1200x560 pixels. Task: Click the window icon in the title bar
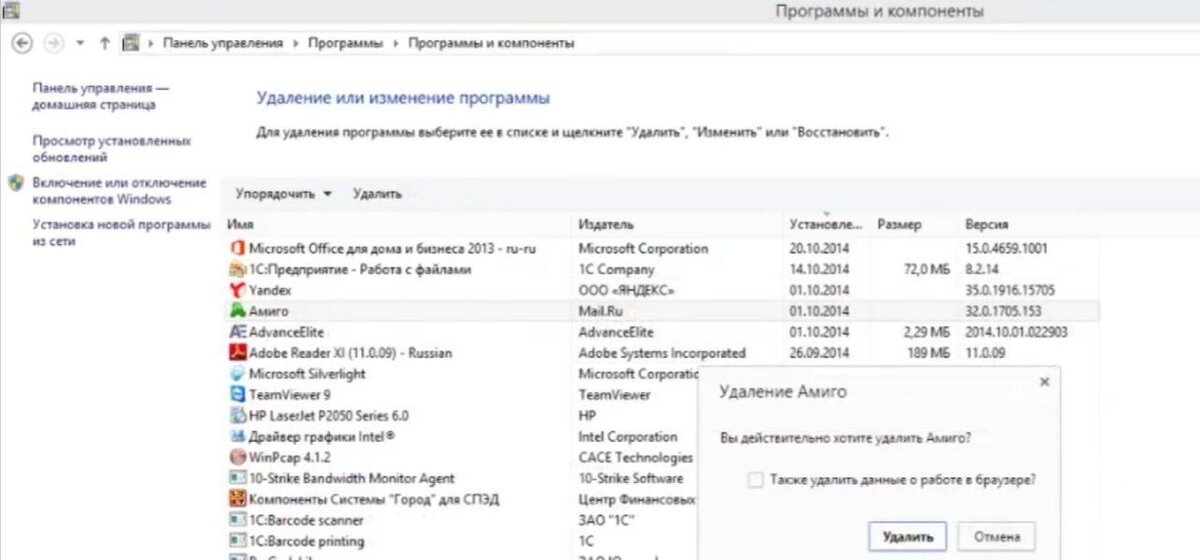12,10
